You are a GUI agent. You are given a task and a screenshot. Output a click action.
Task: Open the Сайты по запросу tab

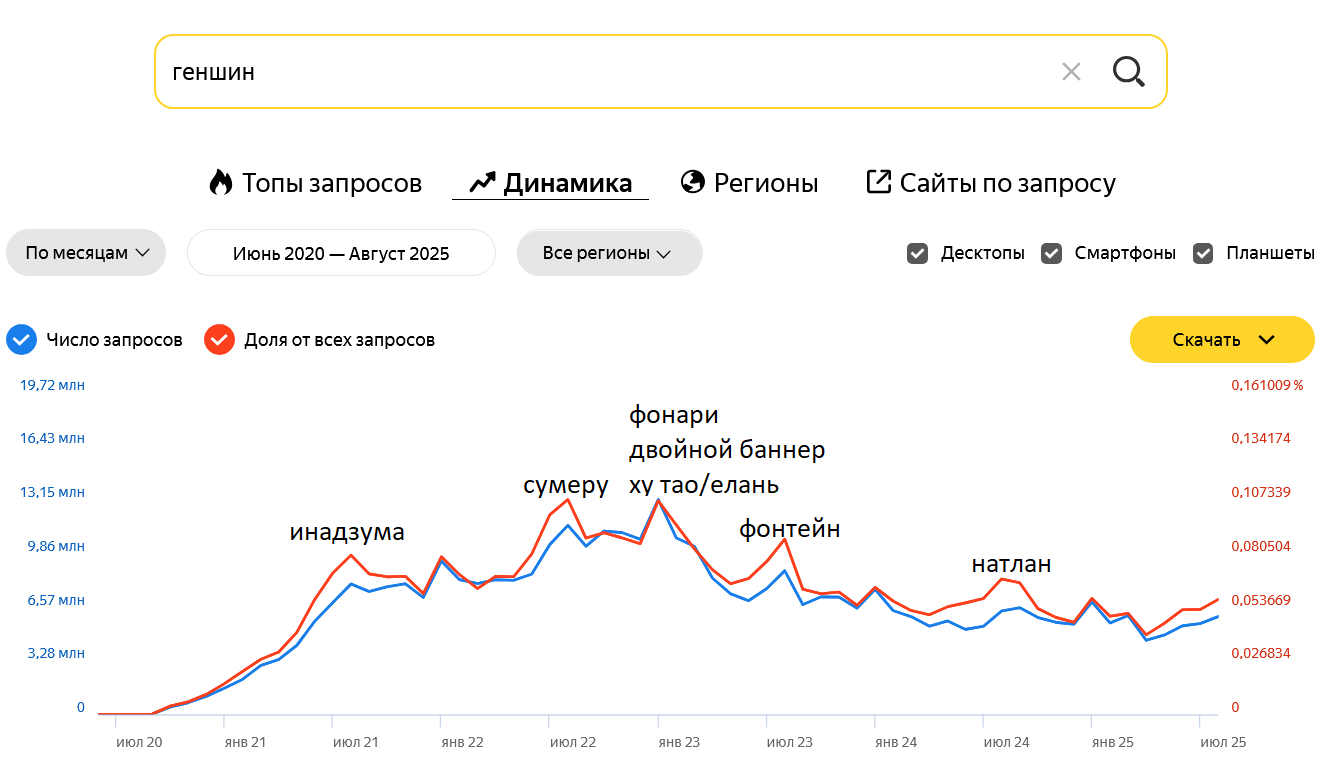[x=1007, y=183]
